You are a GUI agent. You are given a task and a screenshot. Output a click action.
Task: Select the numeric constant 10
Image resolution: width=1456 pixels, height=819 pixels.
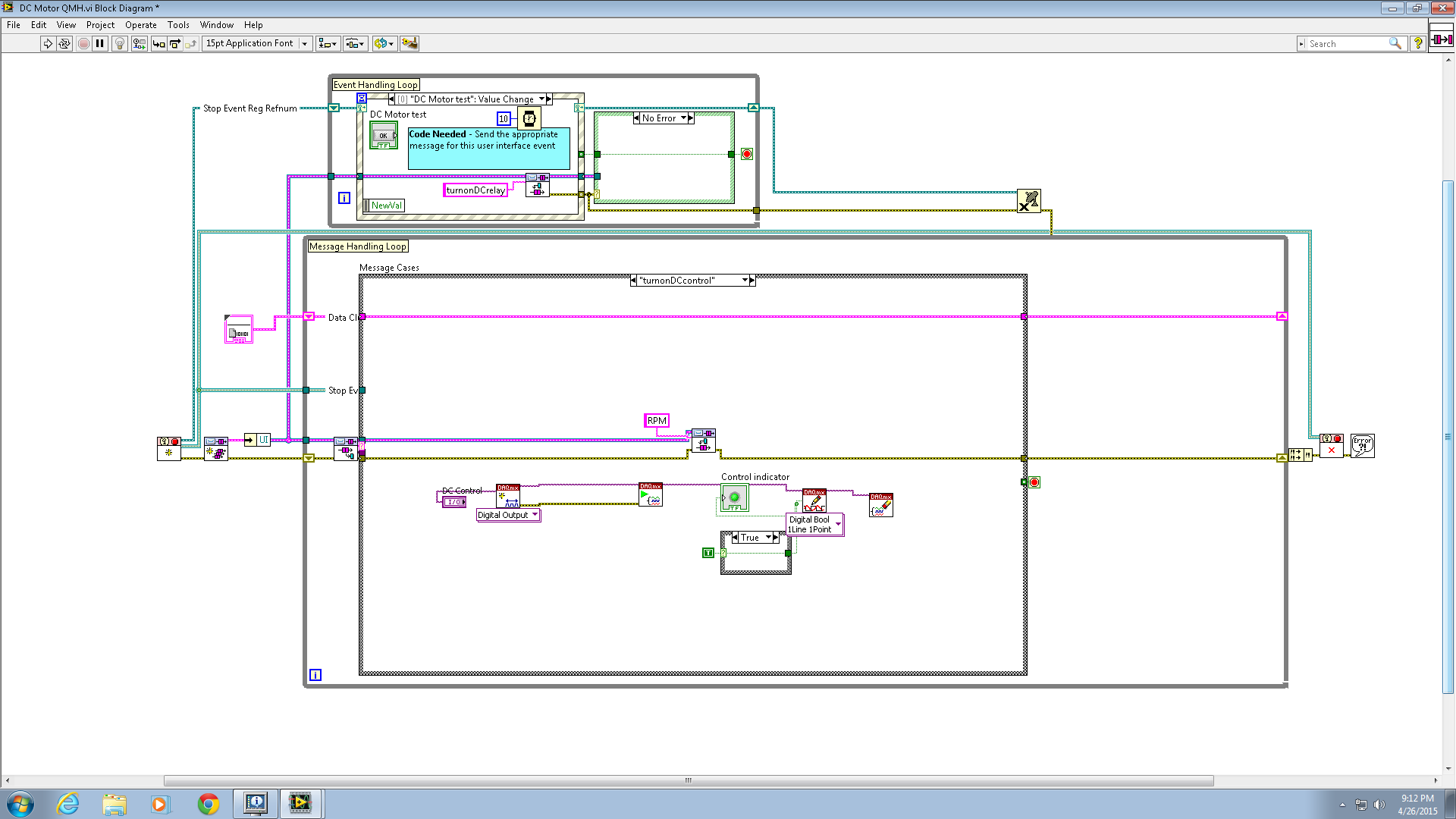[x=504, y=118]
